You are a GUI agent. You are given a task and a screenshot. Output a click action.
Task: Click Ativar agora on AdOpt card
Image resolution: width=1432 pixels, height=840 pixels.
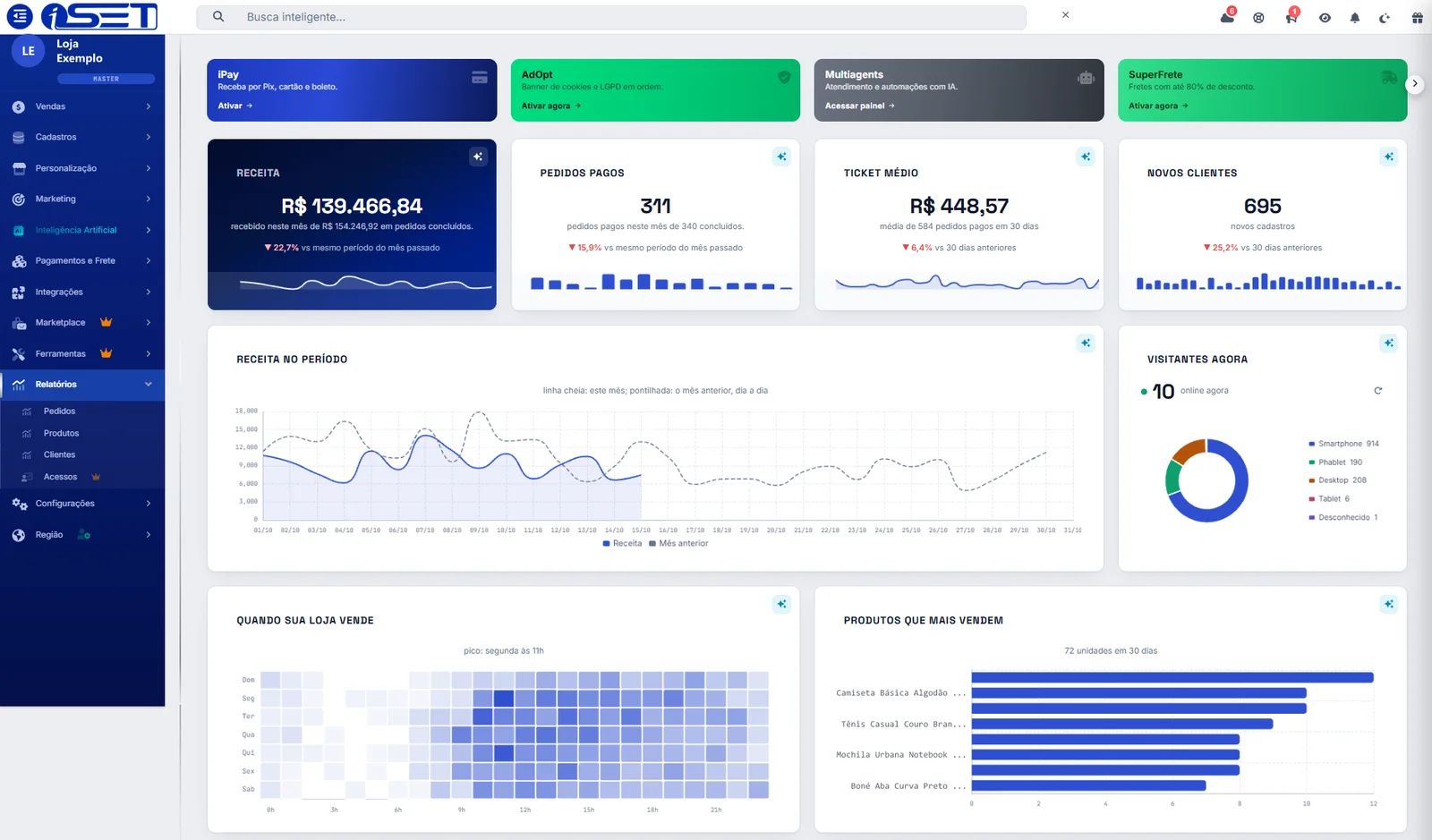click(x=551, y=106)
